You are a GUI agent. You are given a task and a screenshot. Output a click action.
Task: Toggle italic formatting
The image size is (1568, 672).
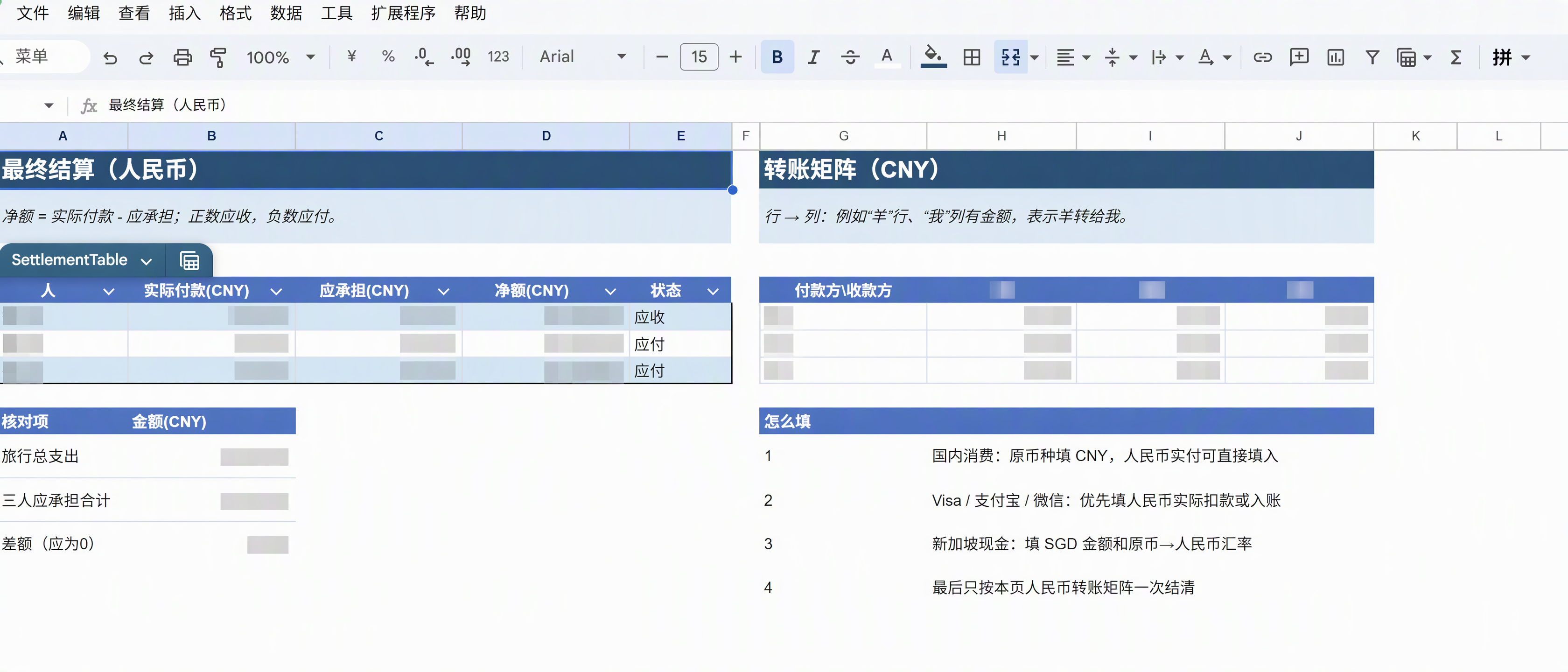tap(813, 57)
